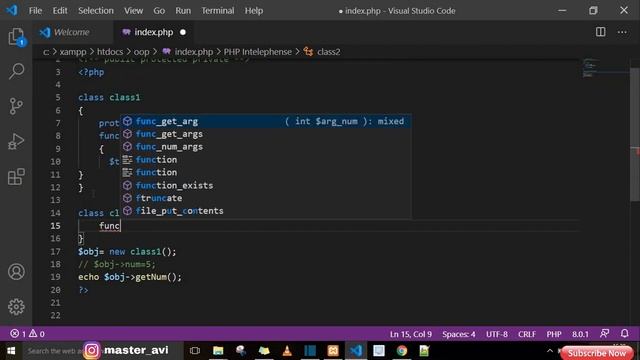The height and width of the screenshot is (360, 640).
Task: Open File Explorer from taskbar
Action: point(218,351)
